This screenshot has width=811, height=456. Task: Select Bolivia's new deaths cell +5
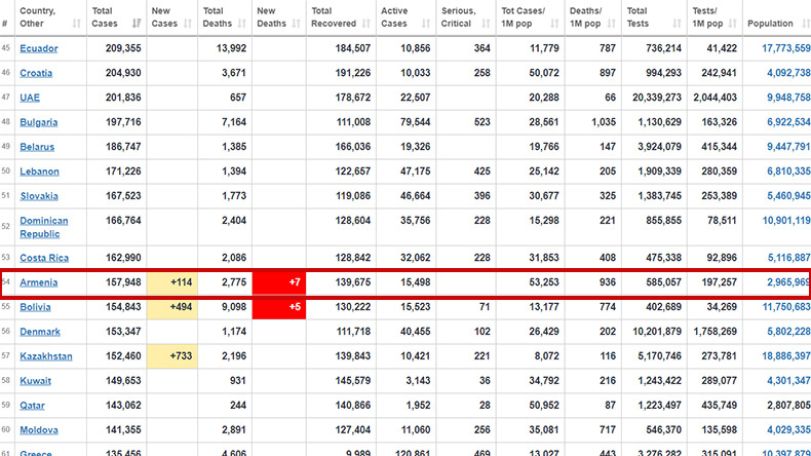point(279,307)
